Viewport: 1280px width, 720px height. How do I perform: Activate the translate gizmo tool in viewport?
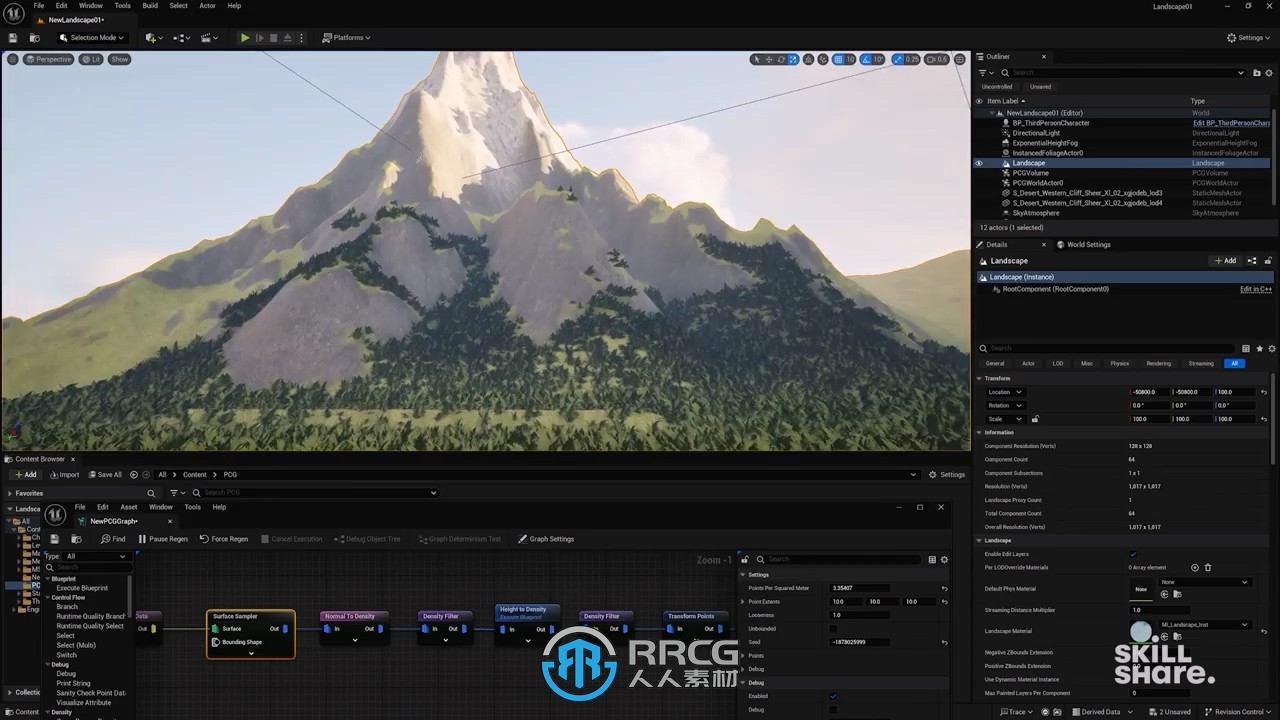pyautogui.click(x=769, y=59)
